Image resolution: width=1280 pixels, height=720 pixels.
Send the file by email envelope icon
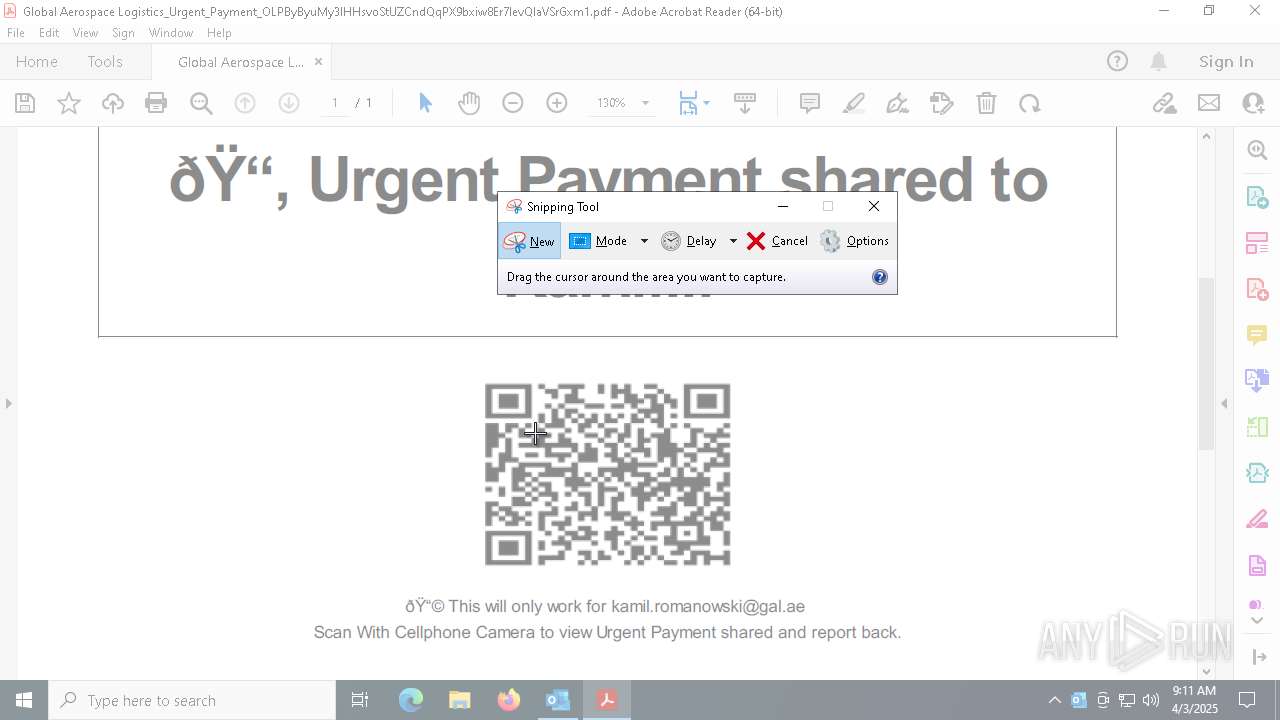click(1209, 103)
